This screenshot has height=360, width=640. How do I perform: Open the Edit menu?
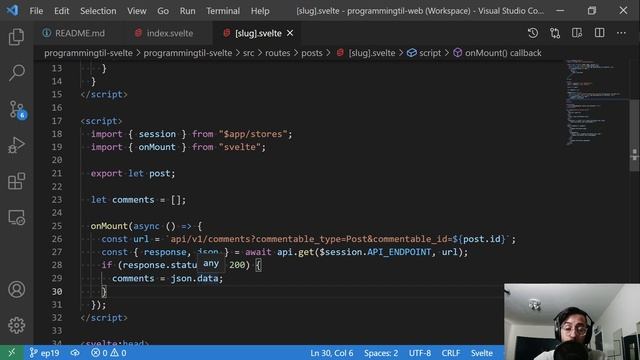pos(62,11)
